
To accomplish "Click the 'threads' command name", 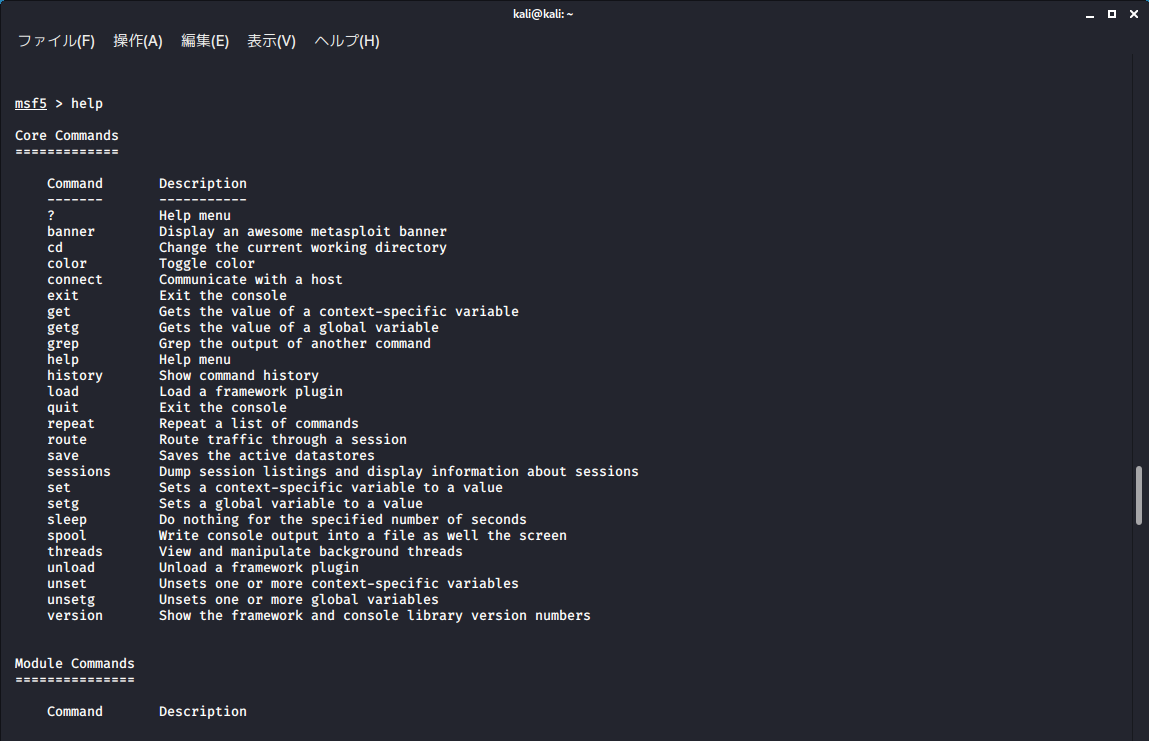I will pyautogui.click(x=75, y=552).
